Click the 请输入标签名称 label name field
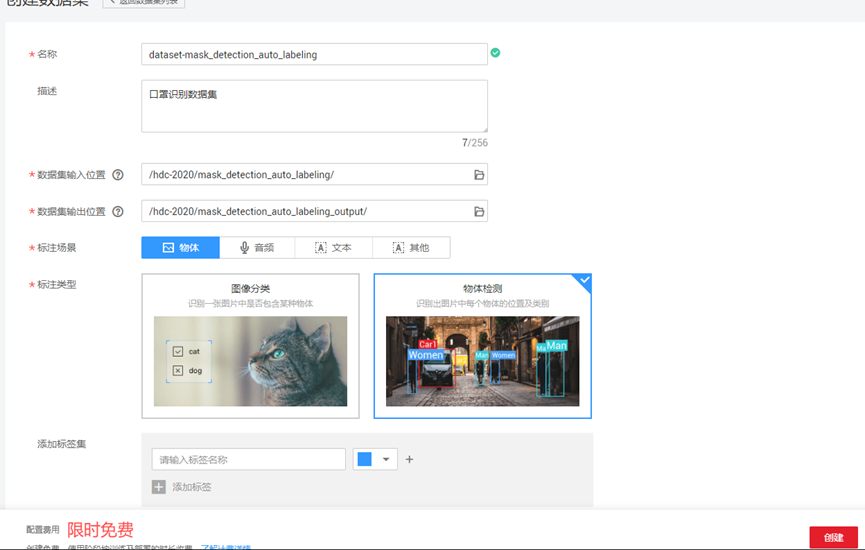Screen dimensions: 865x550 pos(249,459)
